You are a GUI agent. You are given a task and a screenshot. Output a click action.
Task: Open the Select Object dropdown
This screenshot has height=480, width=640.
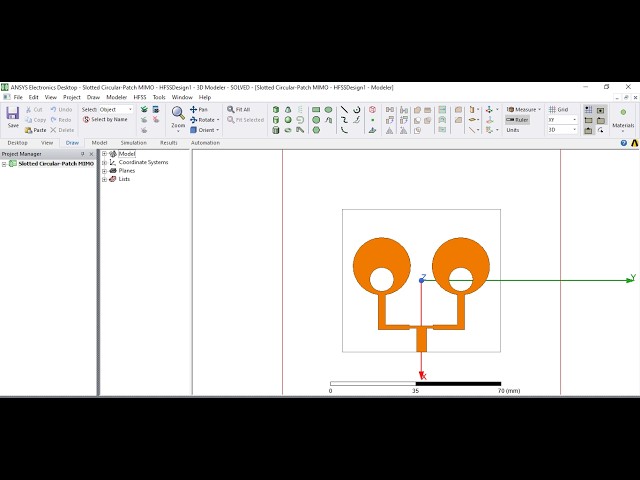116,109
